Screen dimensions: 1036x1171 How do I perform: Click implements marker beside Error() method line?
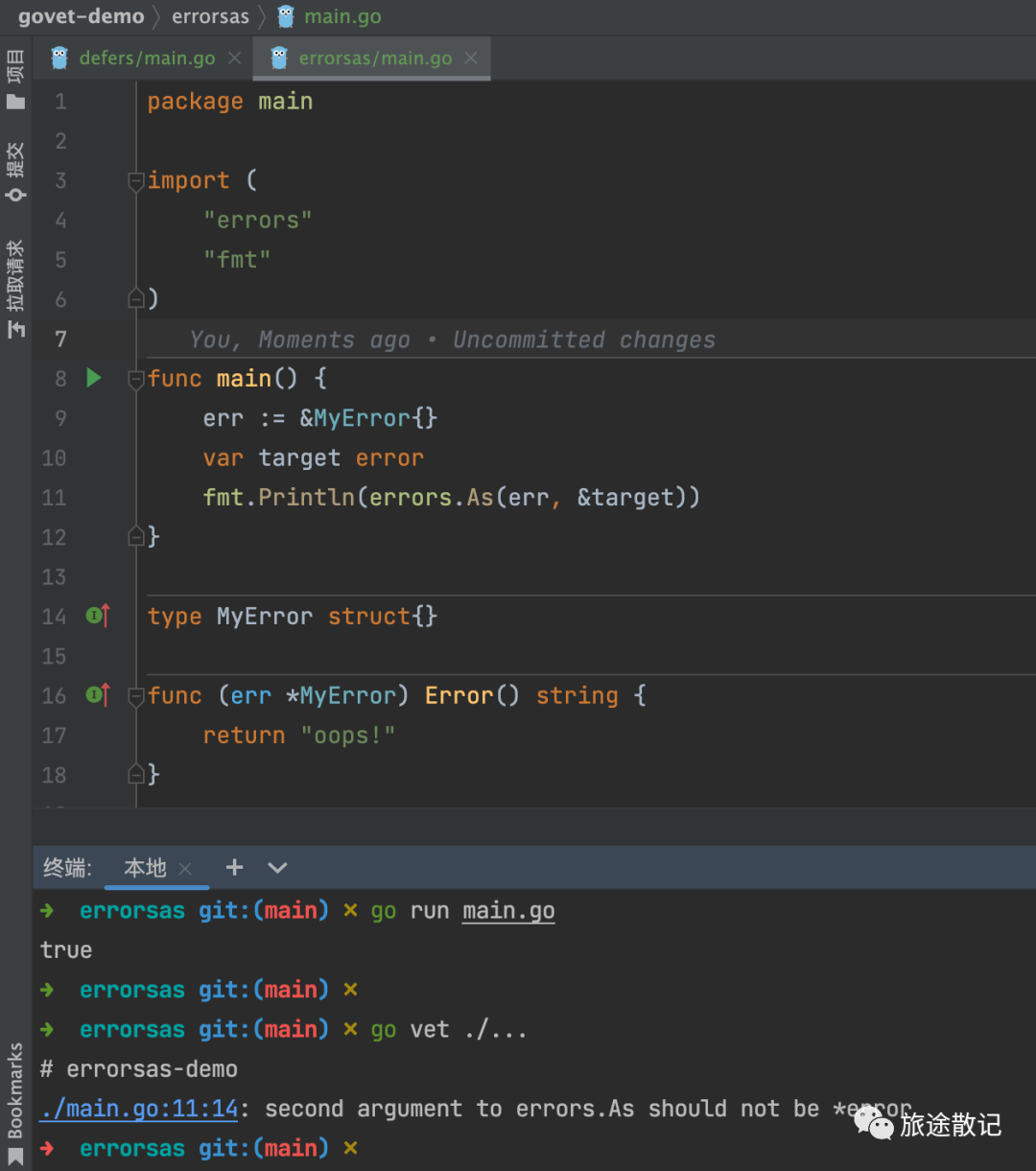pos(98,695)
